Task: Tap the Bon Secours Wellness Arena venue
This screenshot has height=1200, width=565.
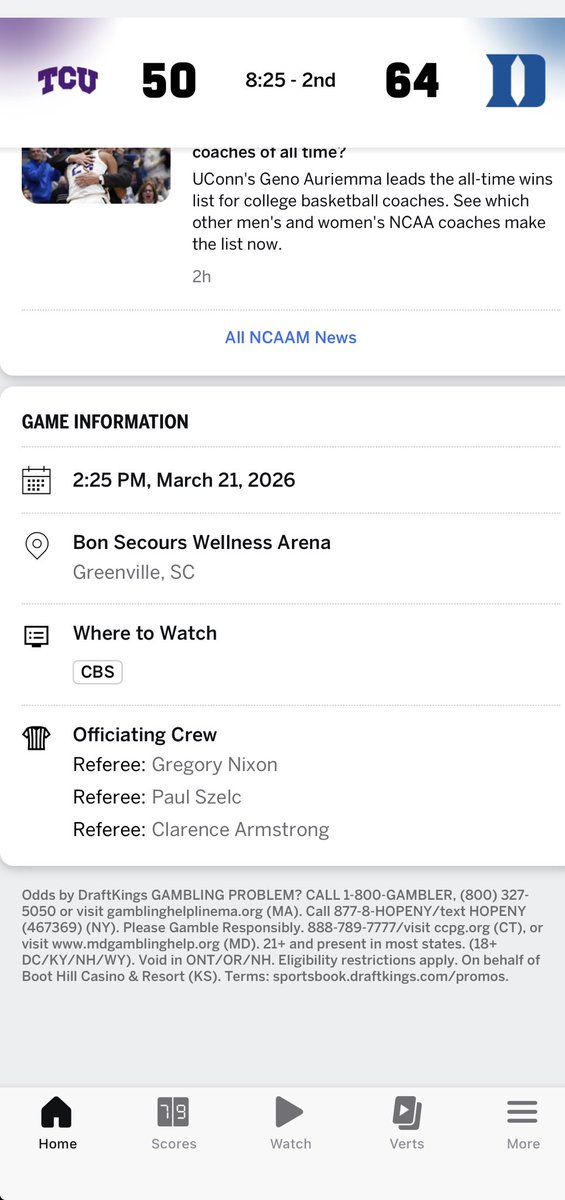Action: coord(202,542)
